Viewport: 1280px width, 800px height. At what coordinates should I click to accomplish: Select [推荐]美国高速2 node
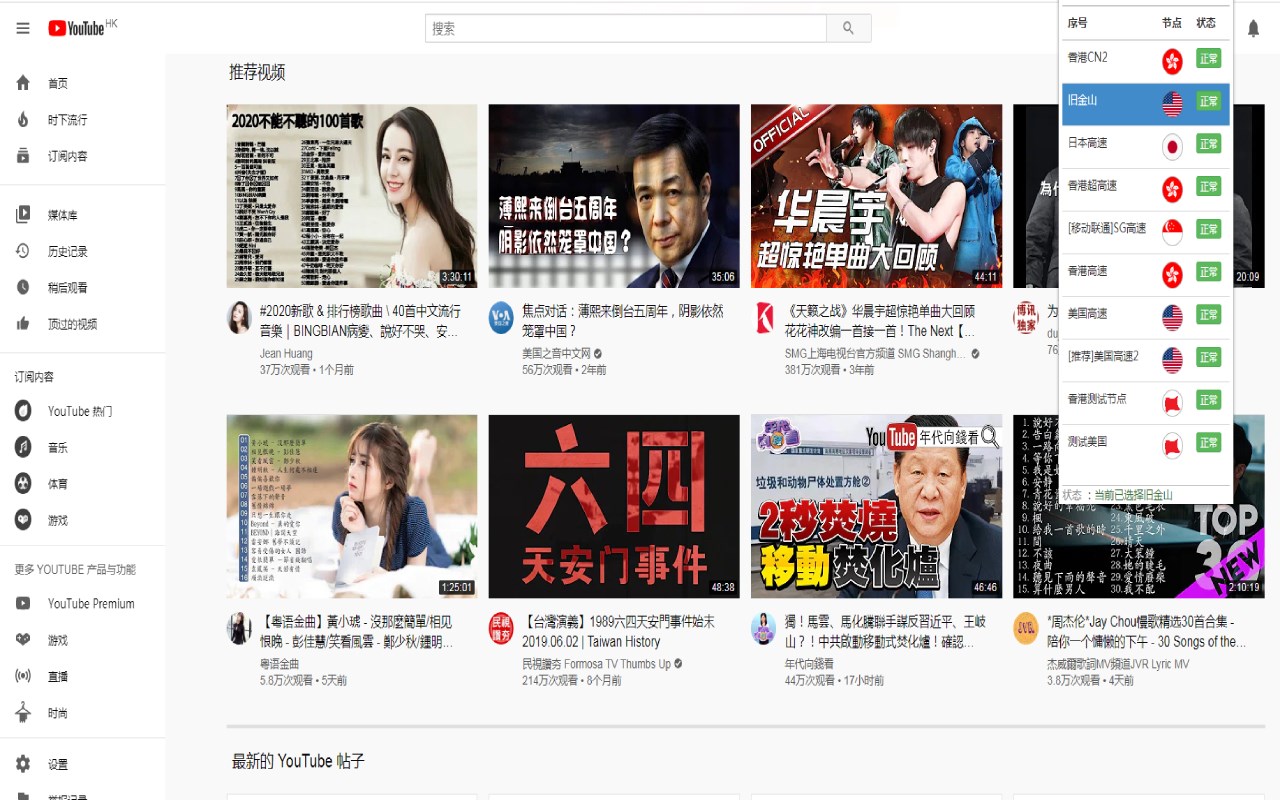(x=1146, y=358)
